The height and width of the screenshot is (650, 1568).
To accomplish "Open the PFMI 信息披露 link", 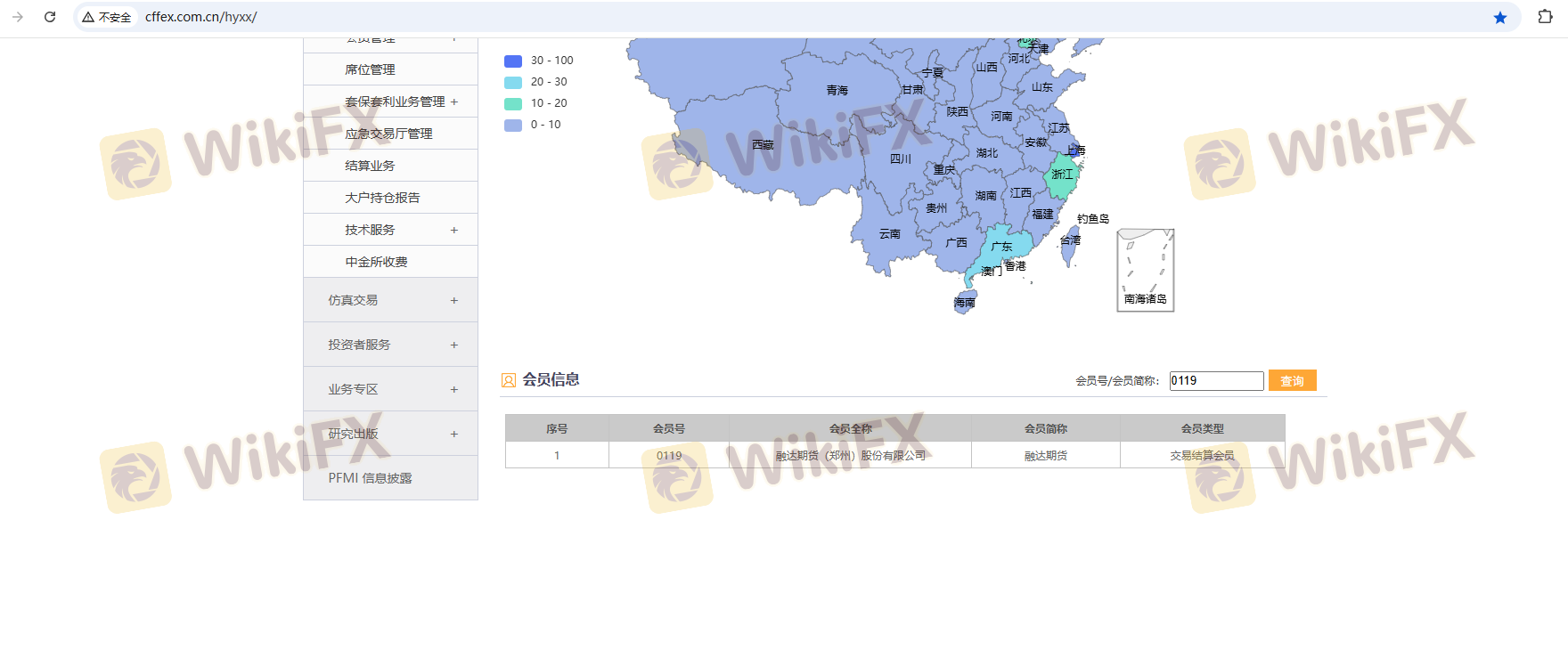I will click(370, 478).
